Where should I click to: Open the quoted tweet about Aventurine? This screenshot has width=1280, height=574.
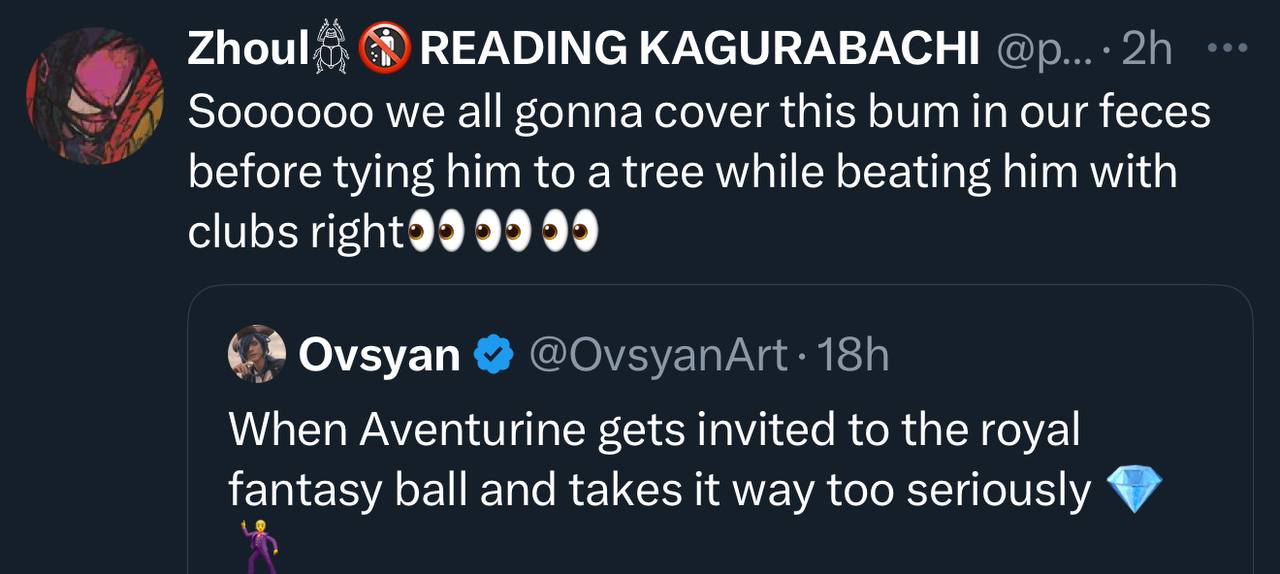[x=660, y=460]
